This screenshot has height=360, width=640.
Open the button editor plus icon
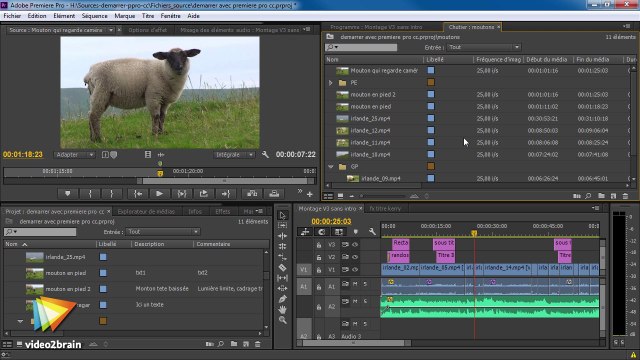(310, 195)
